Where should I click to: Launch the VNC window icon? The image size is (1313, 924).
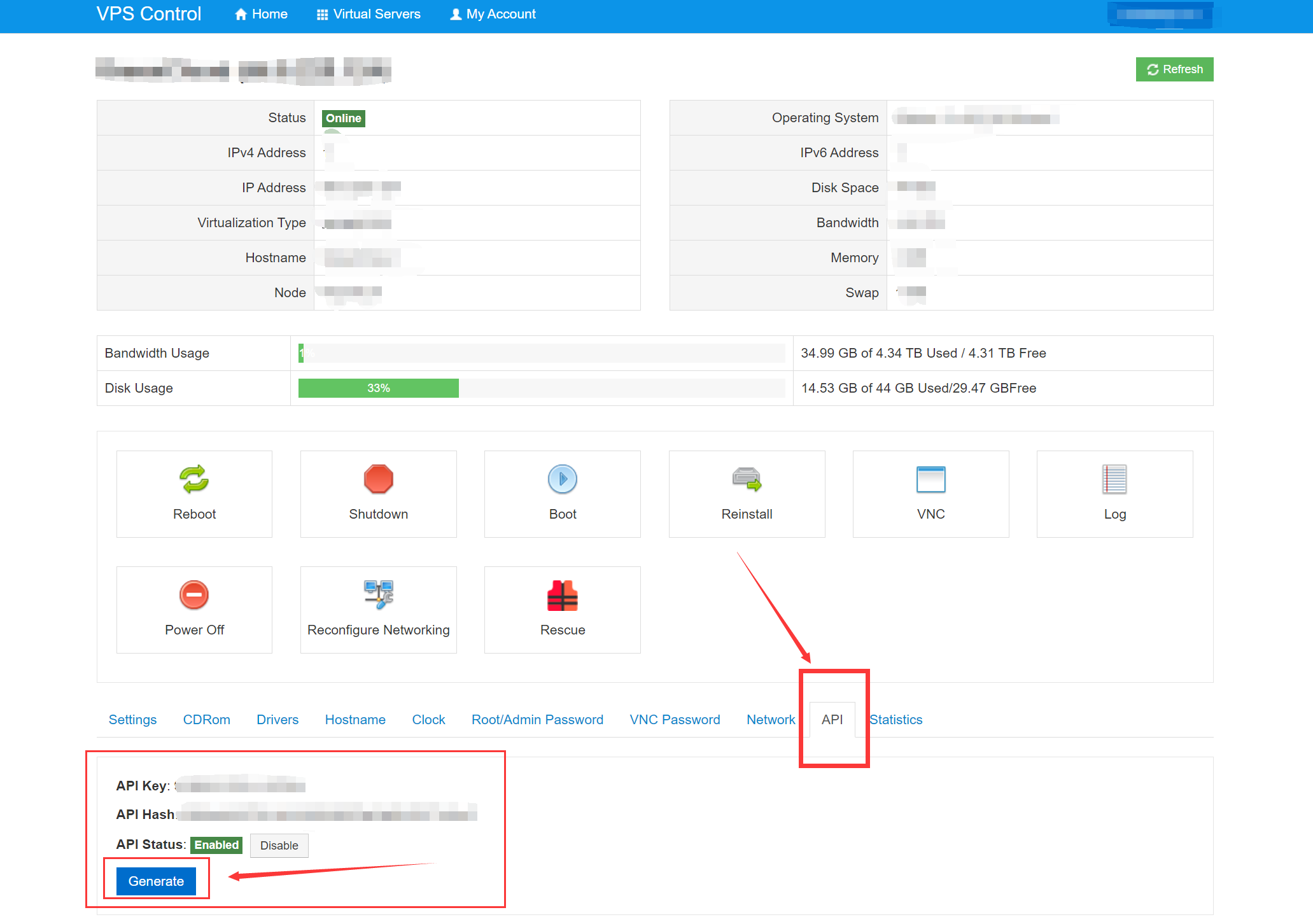pos(930,480)
